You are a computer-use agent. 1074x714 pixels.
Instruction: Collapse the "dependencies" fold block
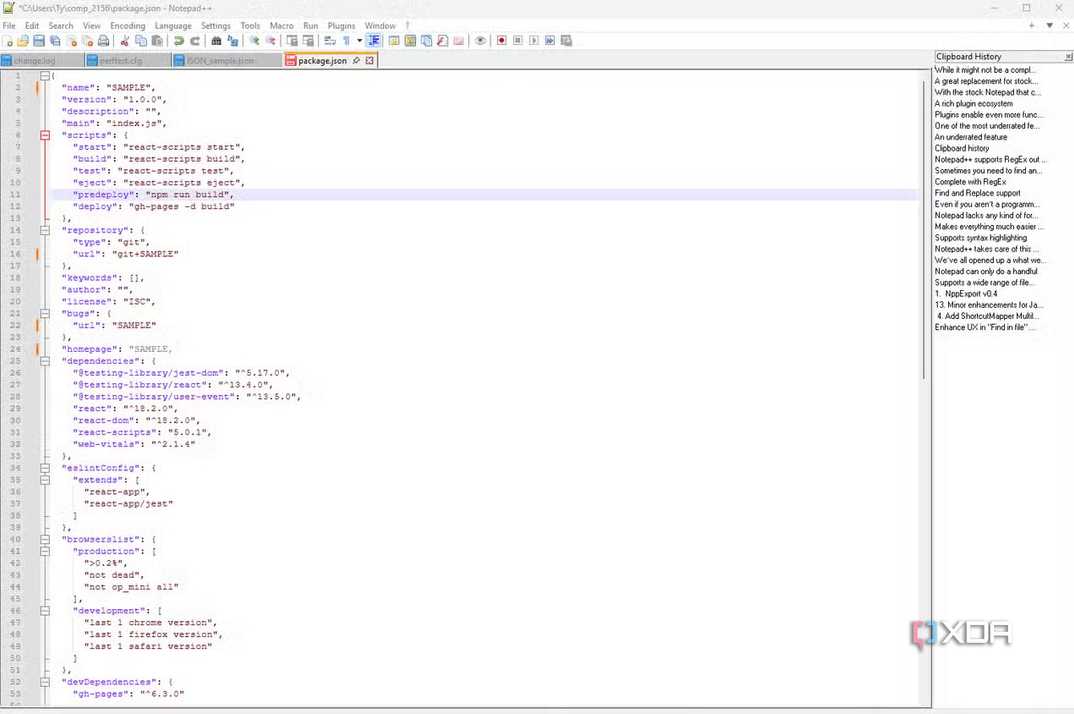coord(45,361)
